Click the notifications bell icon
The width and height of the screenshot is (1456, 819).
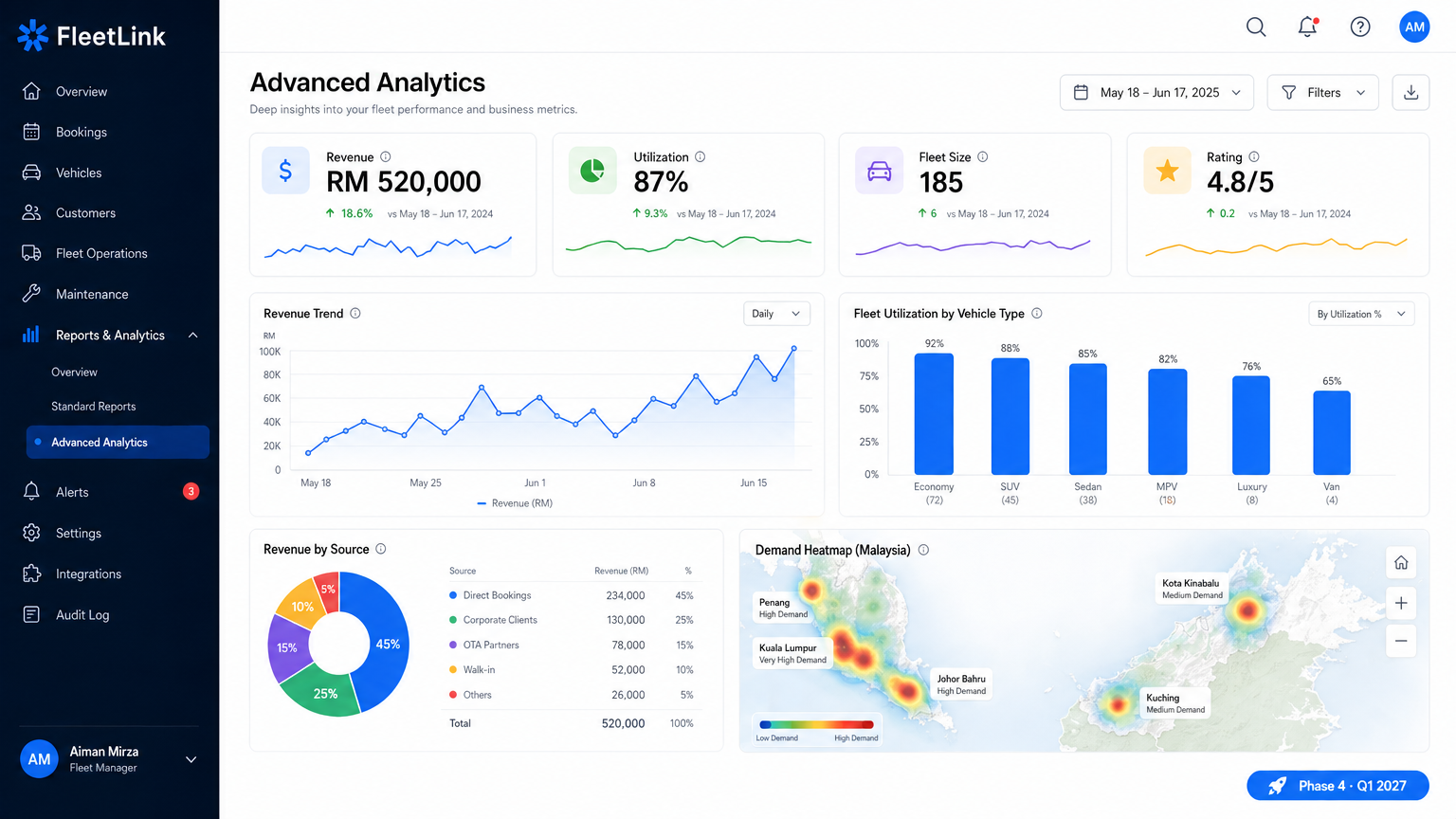click(x=1306, y=27)
